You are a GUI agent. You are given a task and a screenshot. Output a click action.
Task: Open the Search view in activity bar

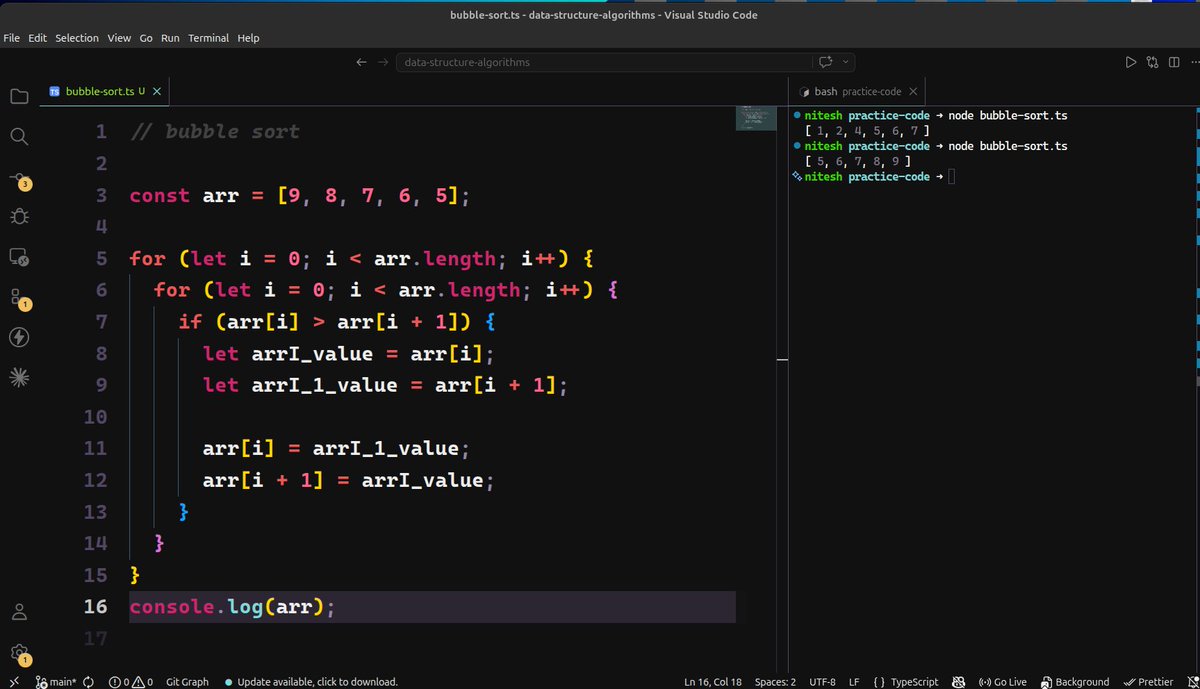(19, 136)
